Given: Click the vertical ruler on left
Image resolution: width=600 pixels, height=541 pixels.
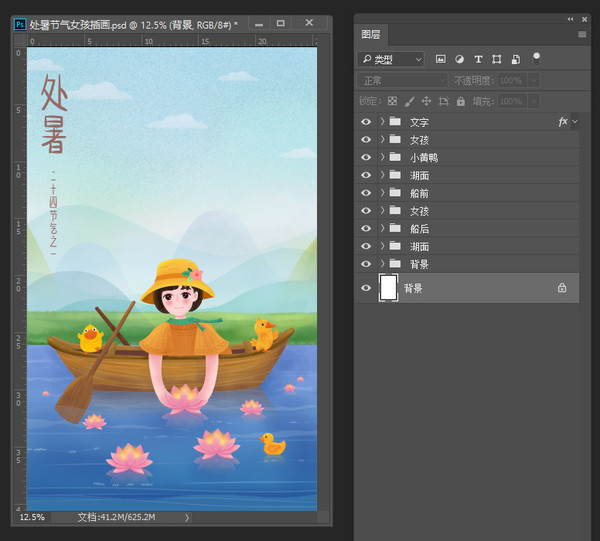Looking at the screenshot, I should [20, 279].
